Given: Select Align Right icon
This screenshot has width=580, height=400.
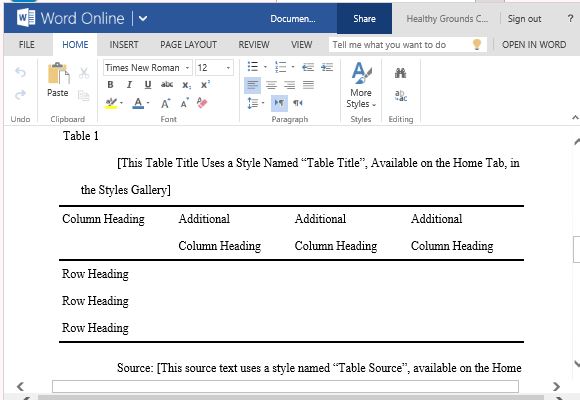Looking at the screenshot, I should [x=289, y=85].
